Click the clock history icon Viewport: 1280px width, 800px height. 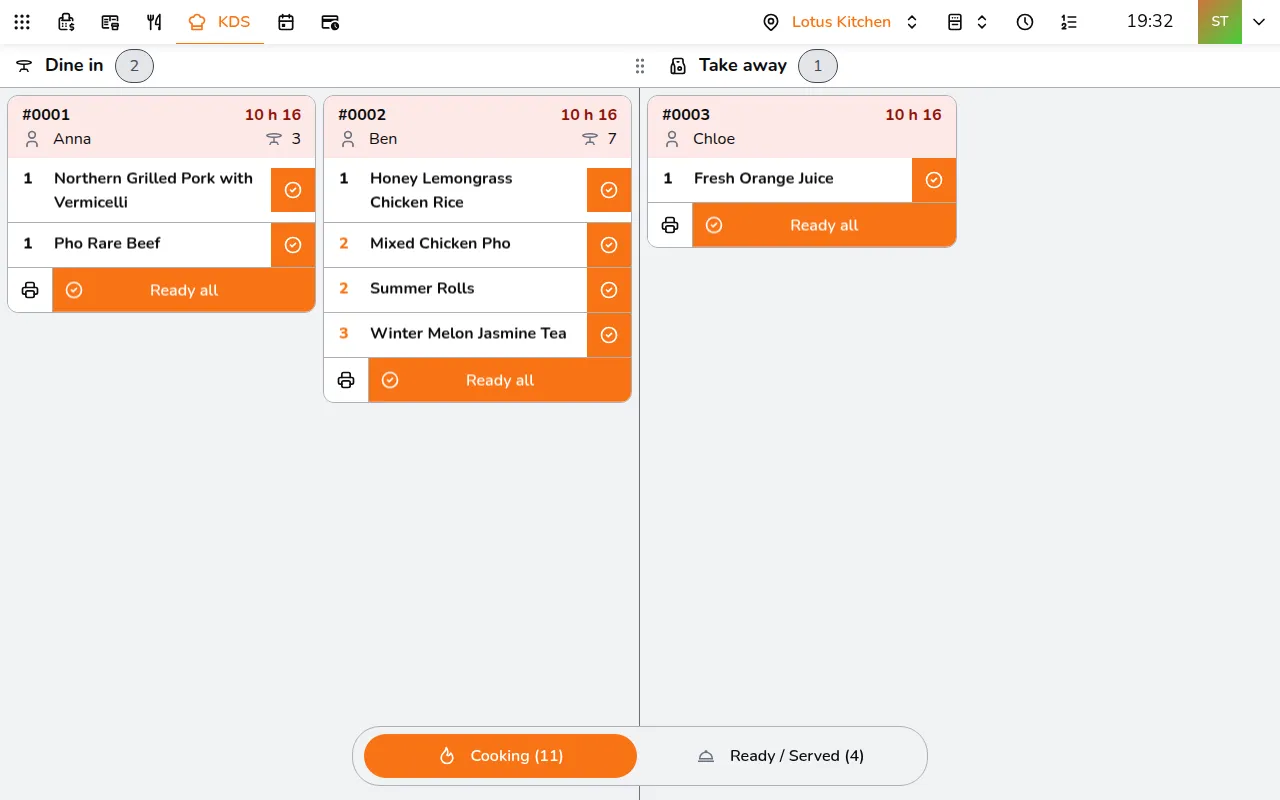[x=1025, y=22]
